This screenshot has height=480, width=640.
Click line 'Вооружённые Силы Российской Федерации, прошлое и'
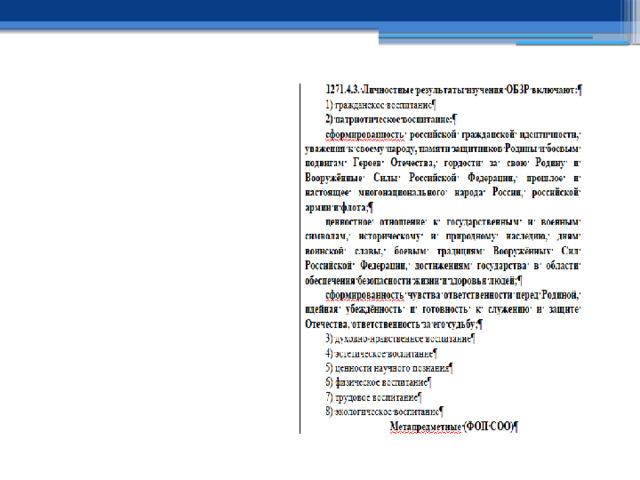[443, 178]
